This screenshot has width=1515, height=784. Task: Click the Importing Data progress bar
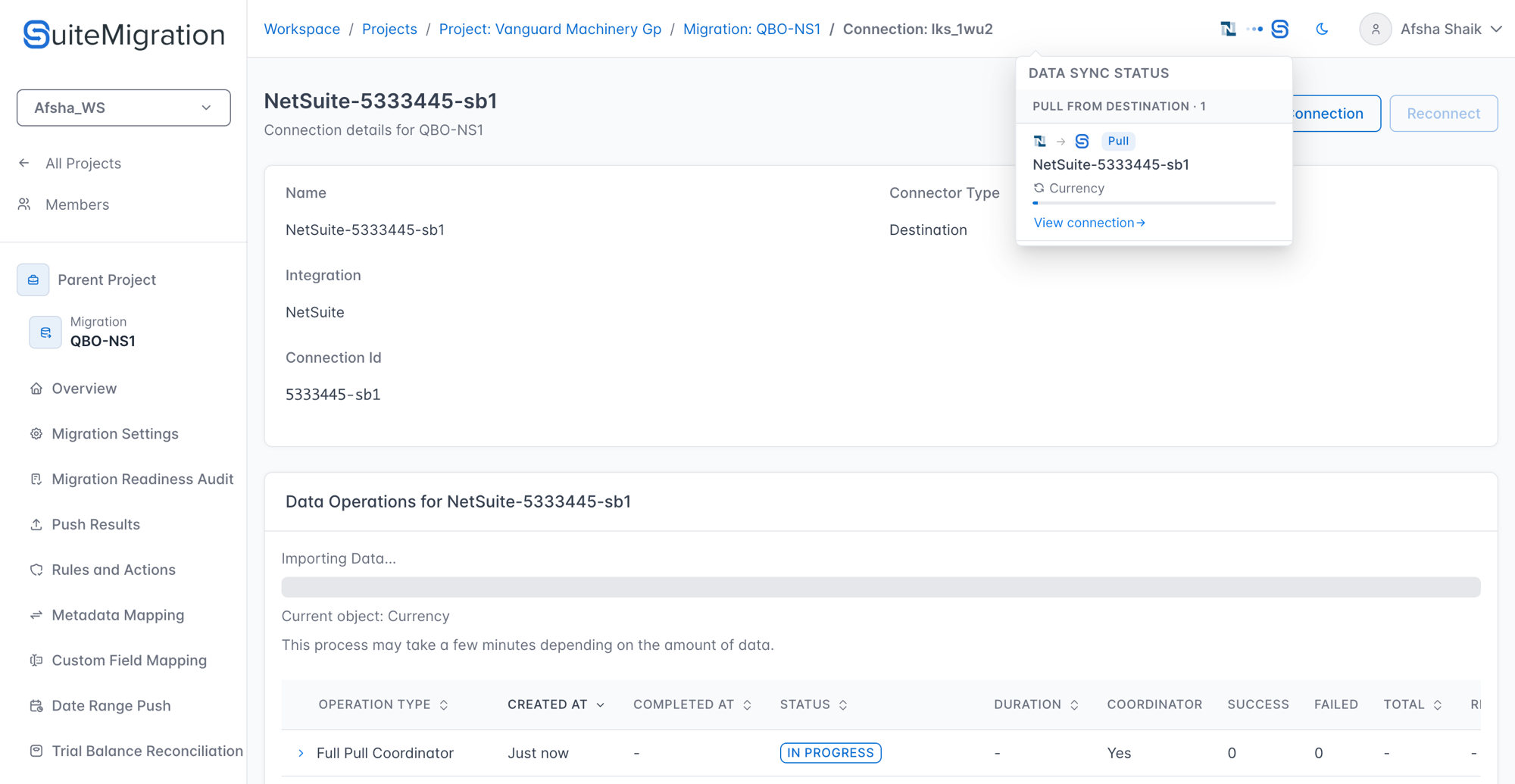click(881, 587)
